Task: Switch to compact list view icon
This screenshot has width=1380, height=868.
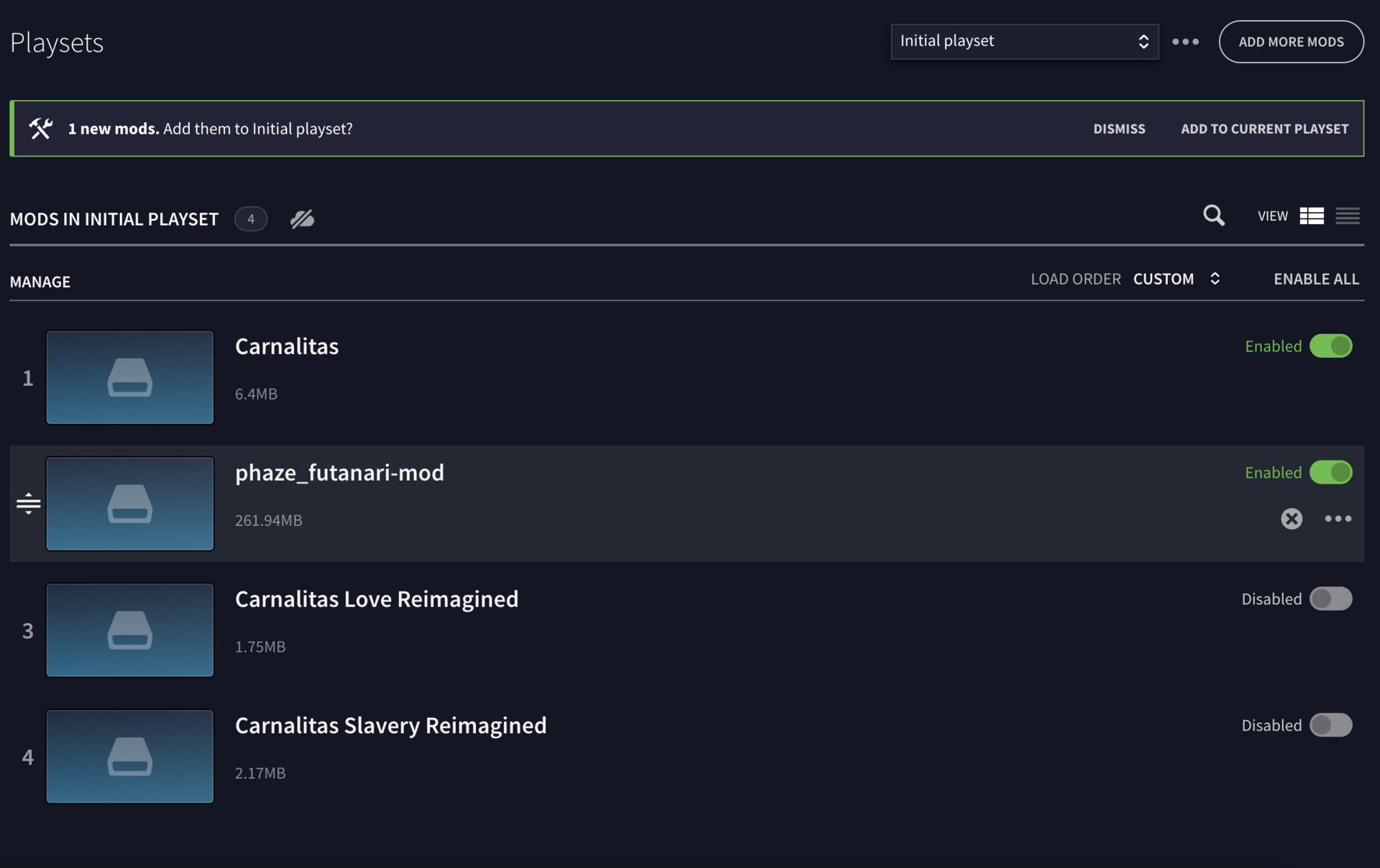Action: (1348, 216)
